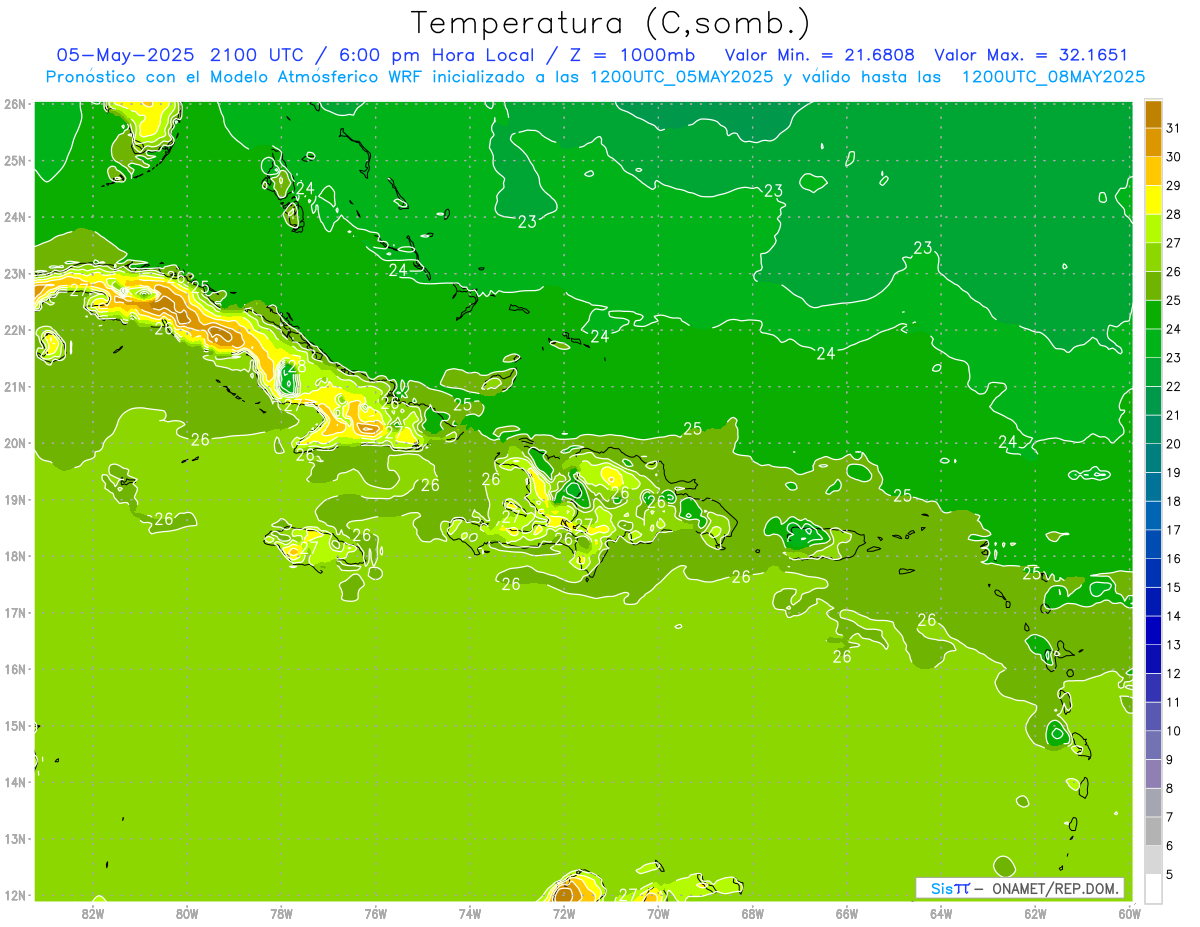Click the '74W' longitude axis label

[470, 913]
